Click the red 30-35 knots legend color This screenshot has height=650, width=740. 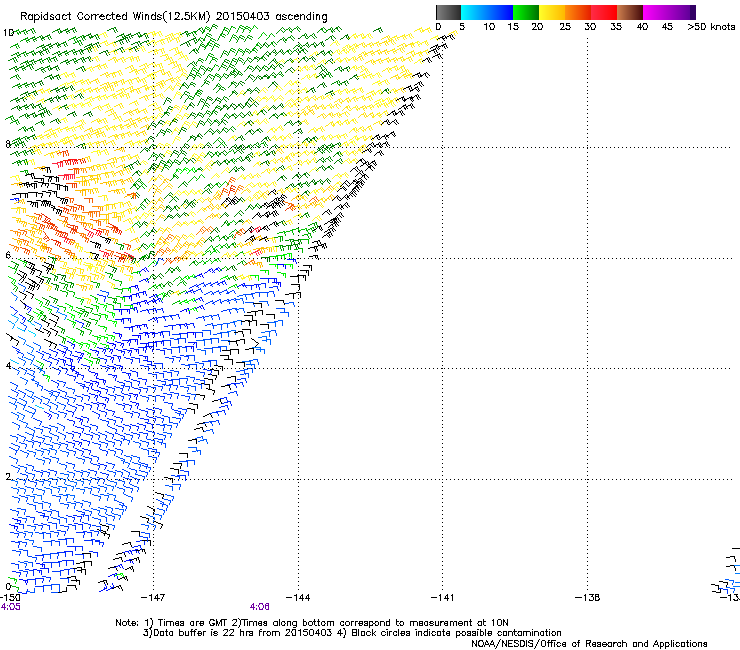604,12
